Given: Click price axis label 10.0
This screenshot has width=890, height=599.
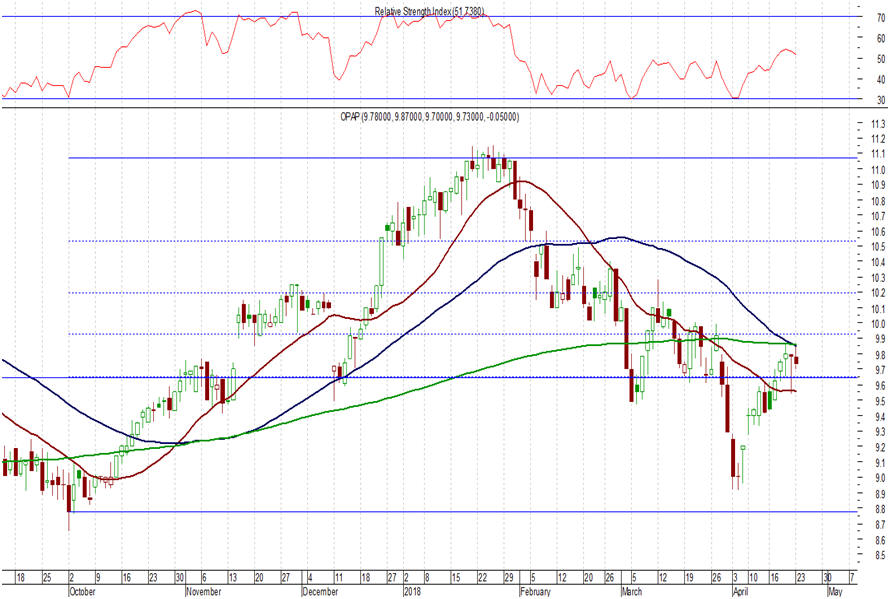Looking at the screenshot, I should [x=878, y=324].
